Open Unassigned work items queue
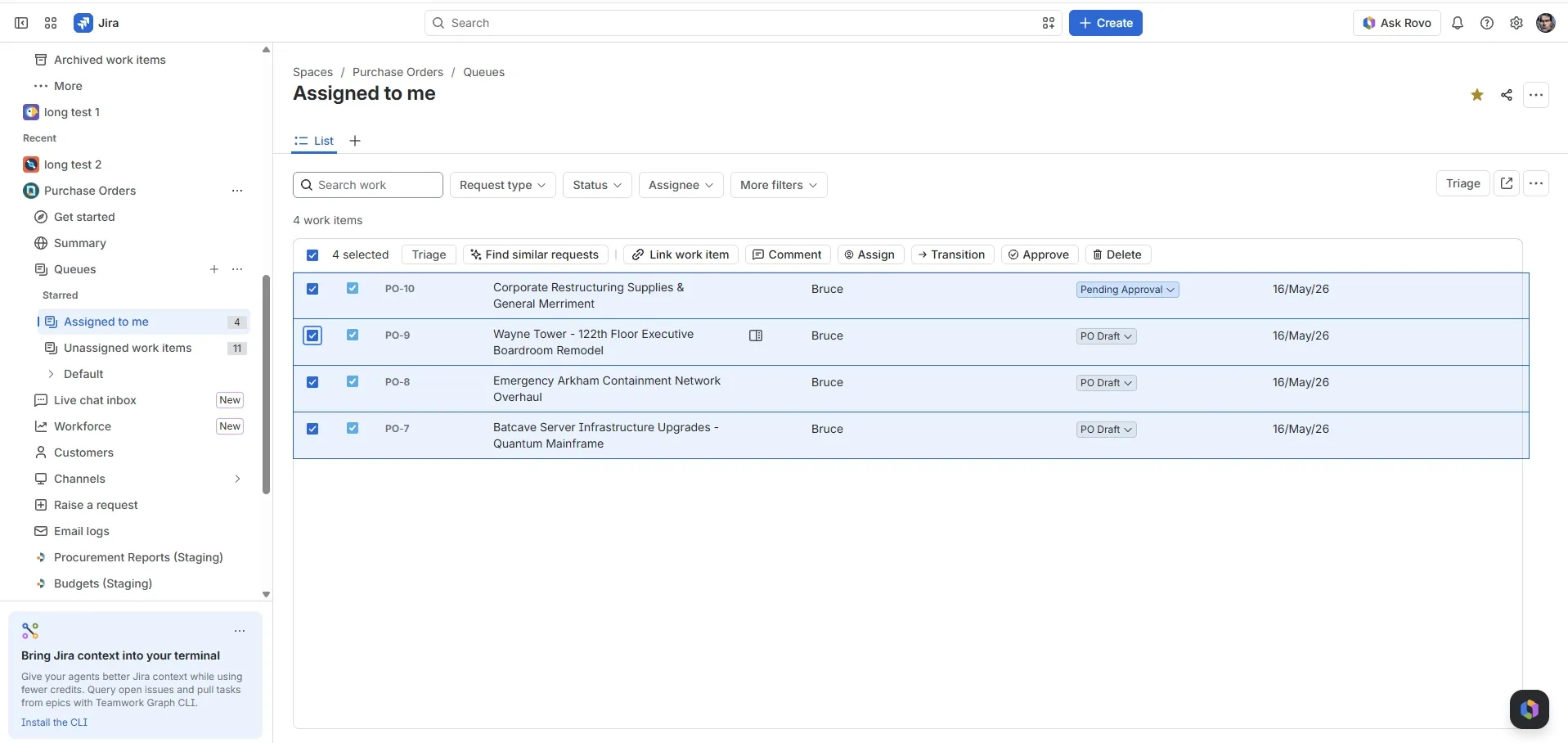The height and width of the screenshot is (743, 1568). point(128,348)
